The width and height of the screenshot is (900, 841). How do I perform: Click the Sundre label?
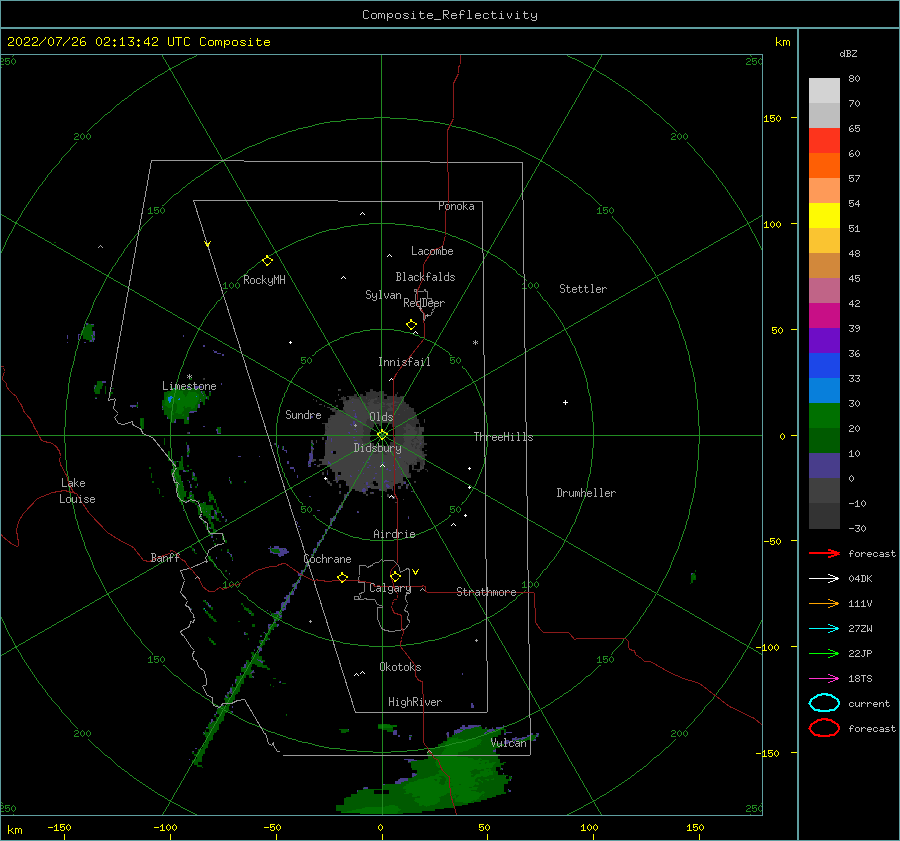coord(303,414)
